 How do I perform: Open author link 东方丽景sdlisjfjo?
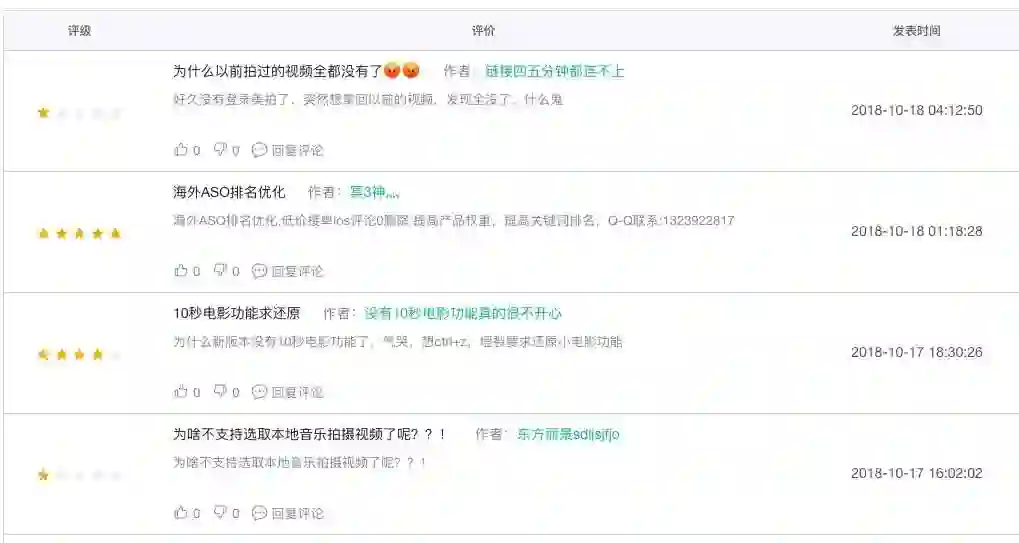coord(568,434)
